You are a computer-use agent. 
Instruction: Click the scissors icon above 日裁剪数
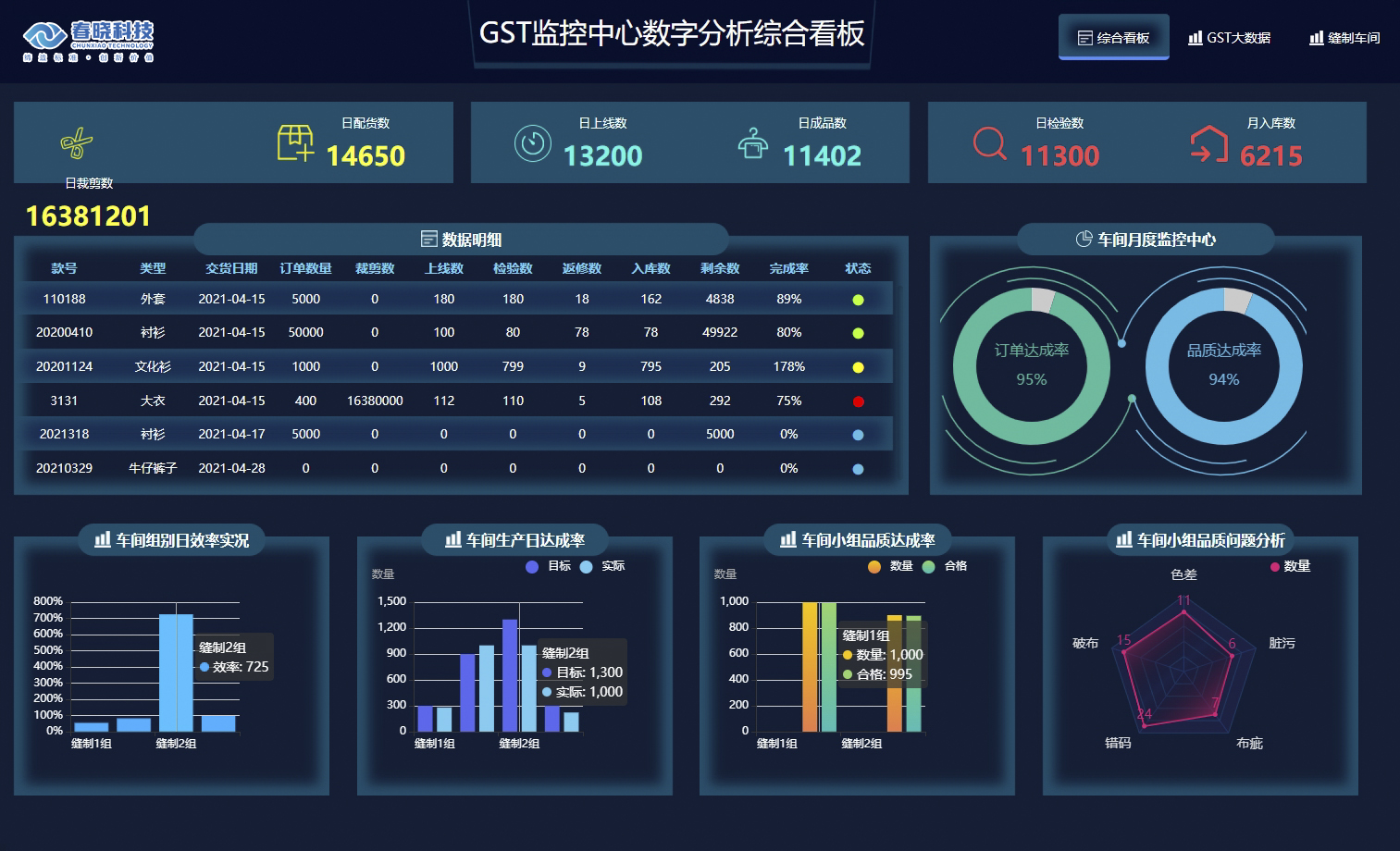coord(77,143)
